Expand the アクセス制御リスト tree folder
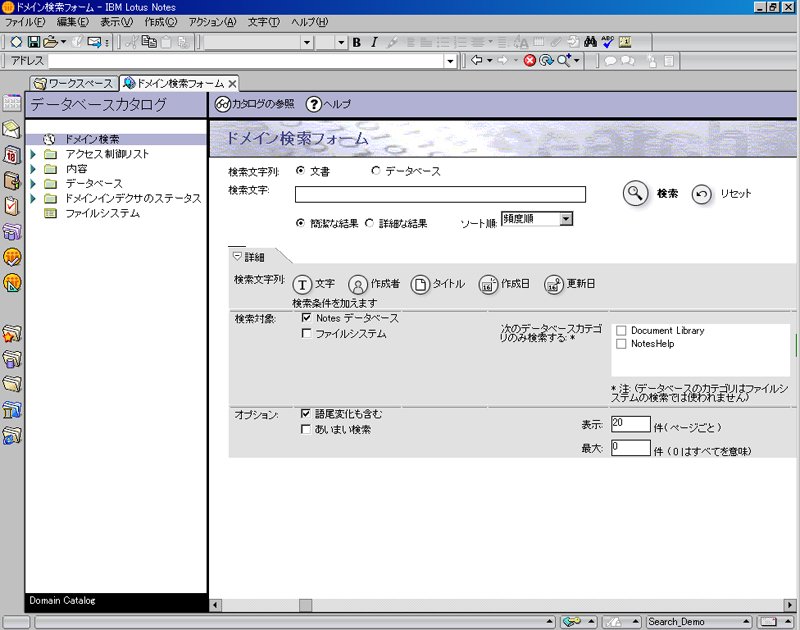 point(33,154)
